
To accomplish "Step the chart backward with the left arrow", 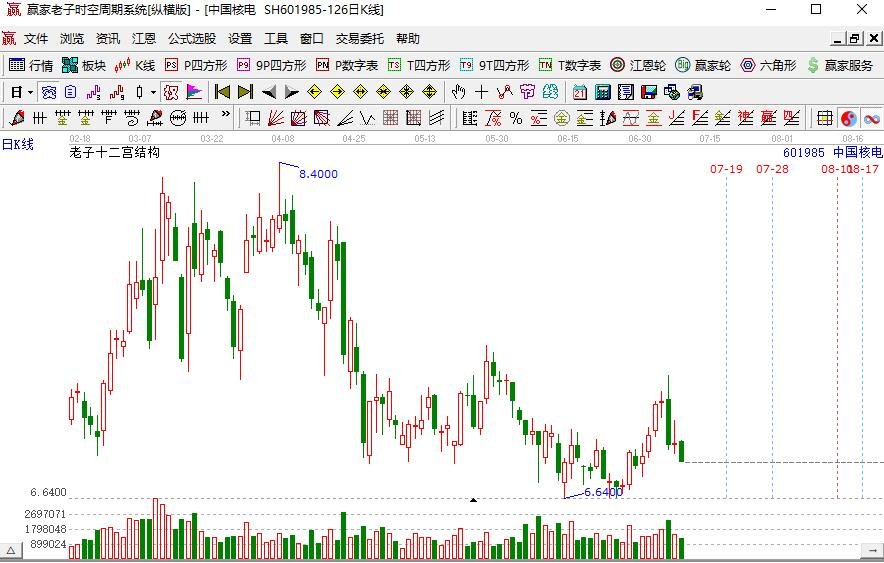I will 269,92.
